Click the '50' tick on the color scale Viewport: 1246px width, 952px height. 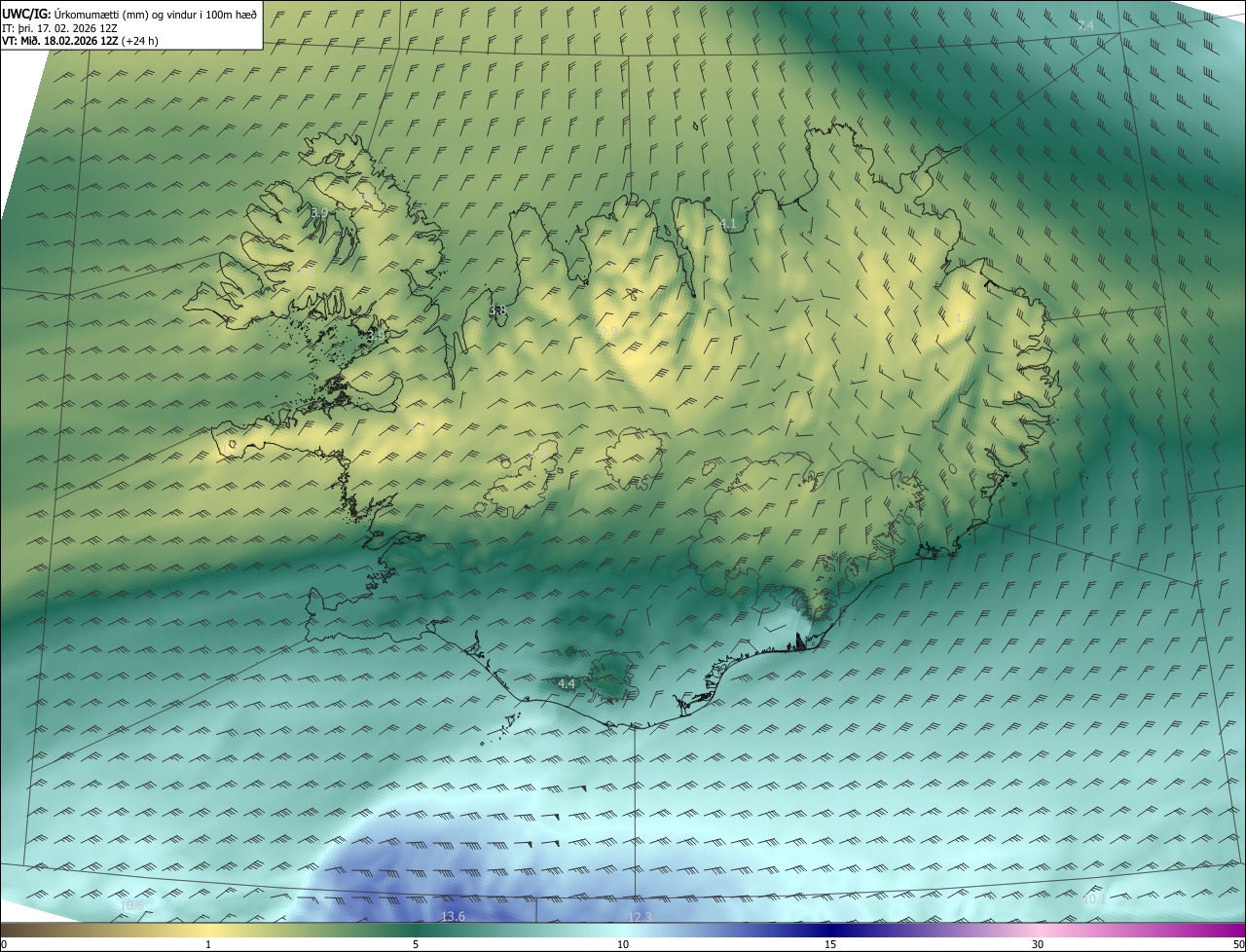(x=1237, y=944)
